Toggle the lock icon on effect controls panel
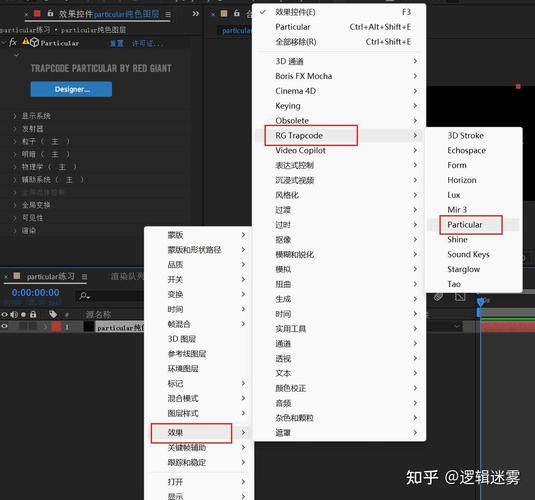The image size is (535, 500). [x=50, y=13]
